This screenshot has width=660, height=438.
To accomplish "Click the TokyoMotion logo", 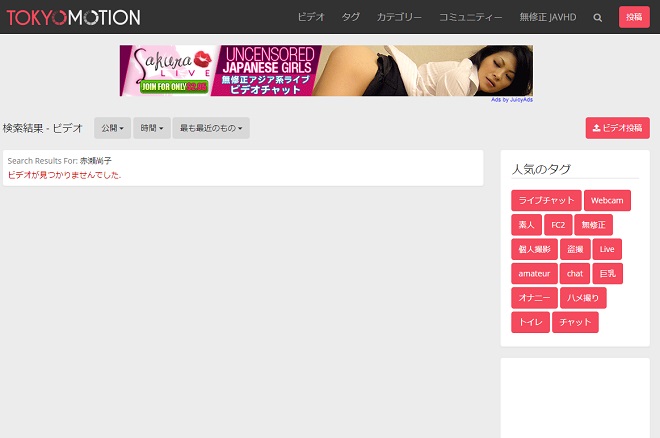I will 73,17.
